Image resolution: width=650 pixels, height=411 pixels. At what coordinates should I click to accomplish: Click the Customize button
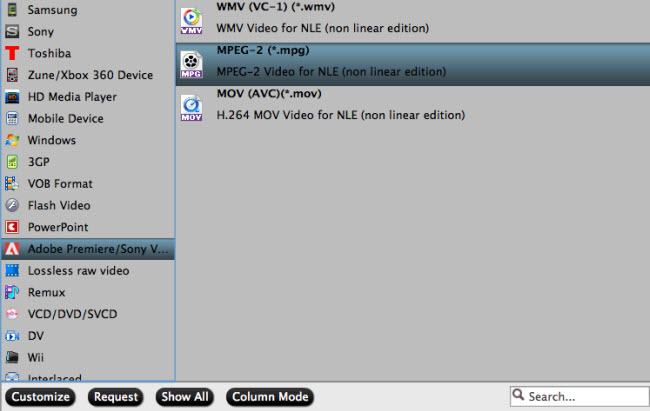point(40,397)
